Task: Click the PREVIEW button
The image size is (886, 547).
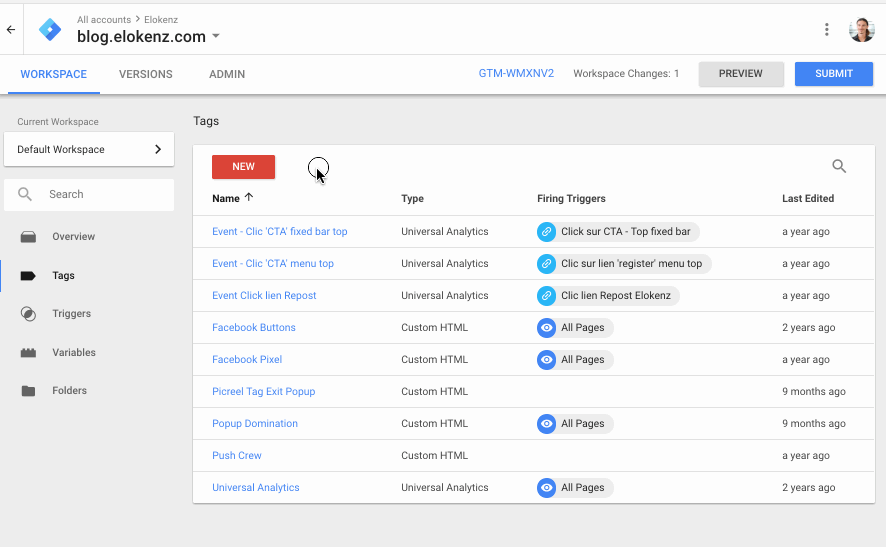Action: click(x=741, y=73)
